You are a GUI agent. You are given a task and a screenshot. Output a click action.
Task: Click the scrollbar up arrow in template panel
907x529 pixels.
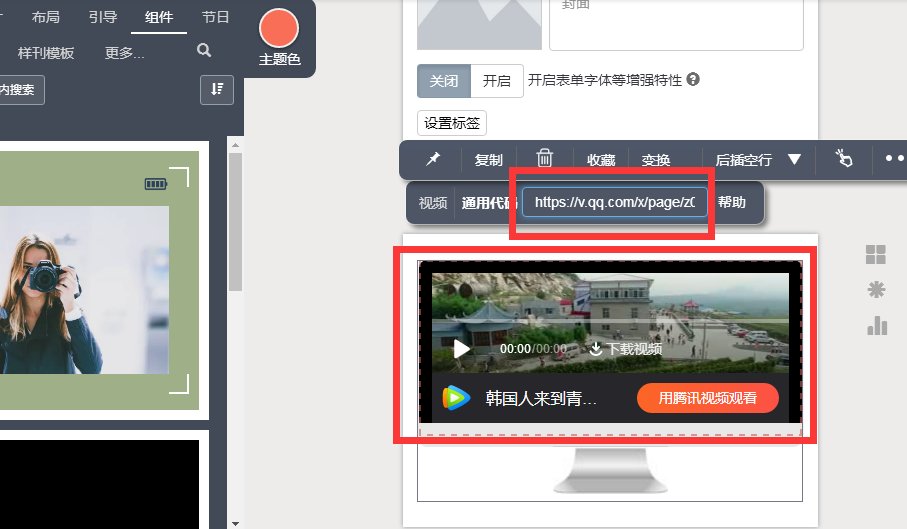[235, 145]
